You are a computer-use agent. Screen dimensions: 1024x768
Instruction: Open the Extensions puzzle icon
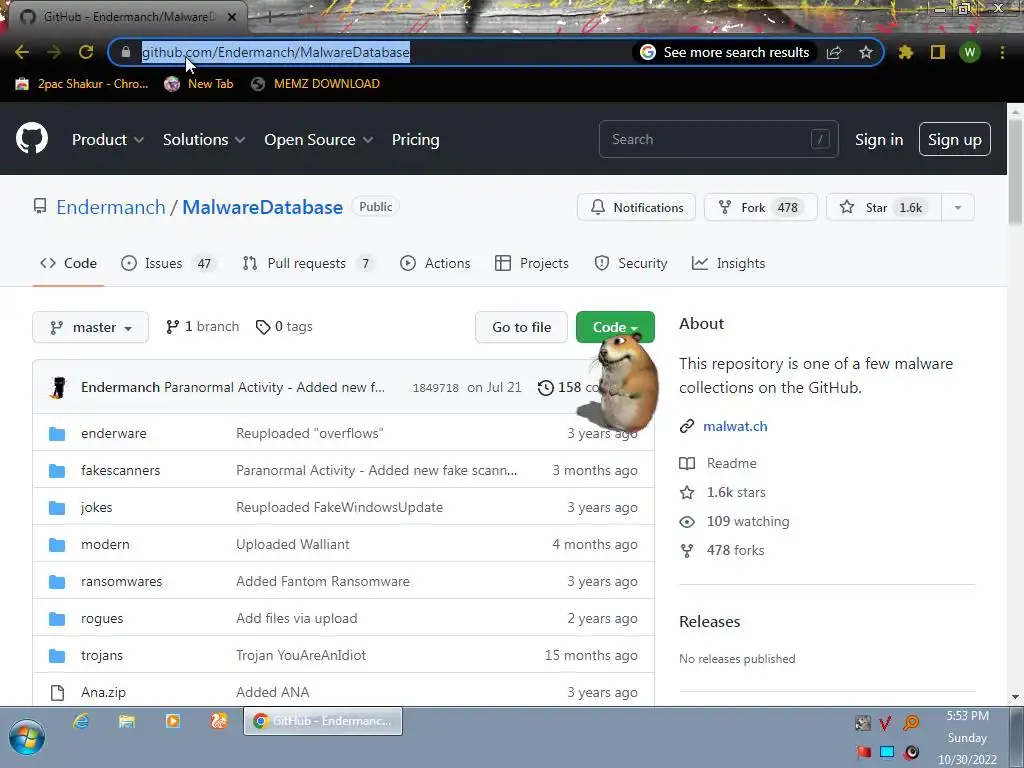[906, 52]
